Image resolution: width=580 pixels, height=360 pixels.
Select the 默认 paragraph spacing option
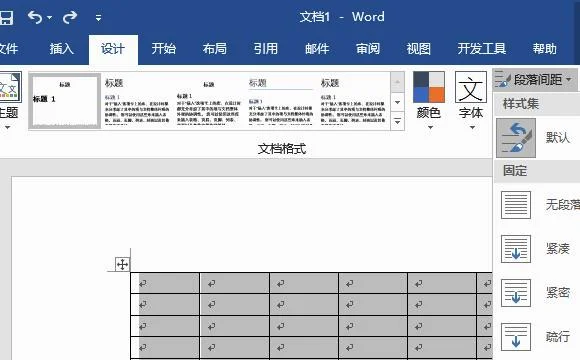point(537,138)
